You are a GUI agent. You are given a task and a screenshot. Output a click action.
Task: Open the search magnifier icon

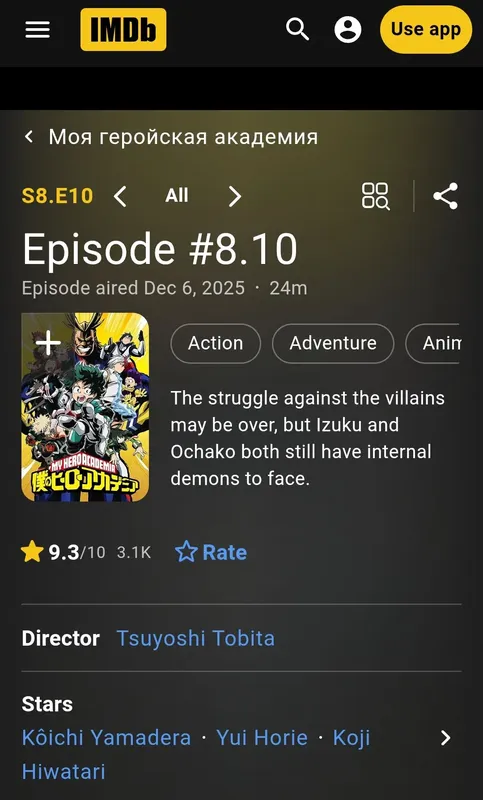[298, 29]
